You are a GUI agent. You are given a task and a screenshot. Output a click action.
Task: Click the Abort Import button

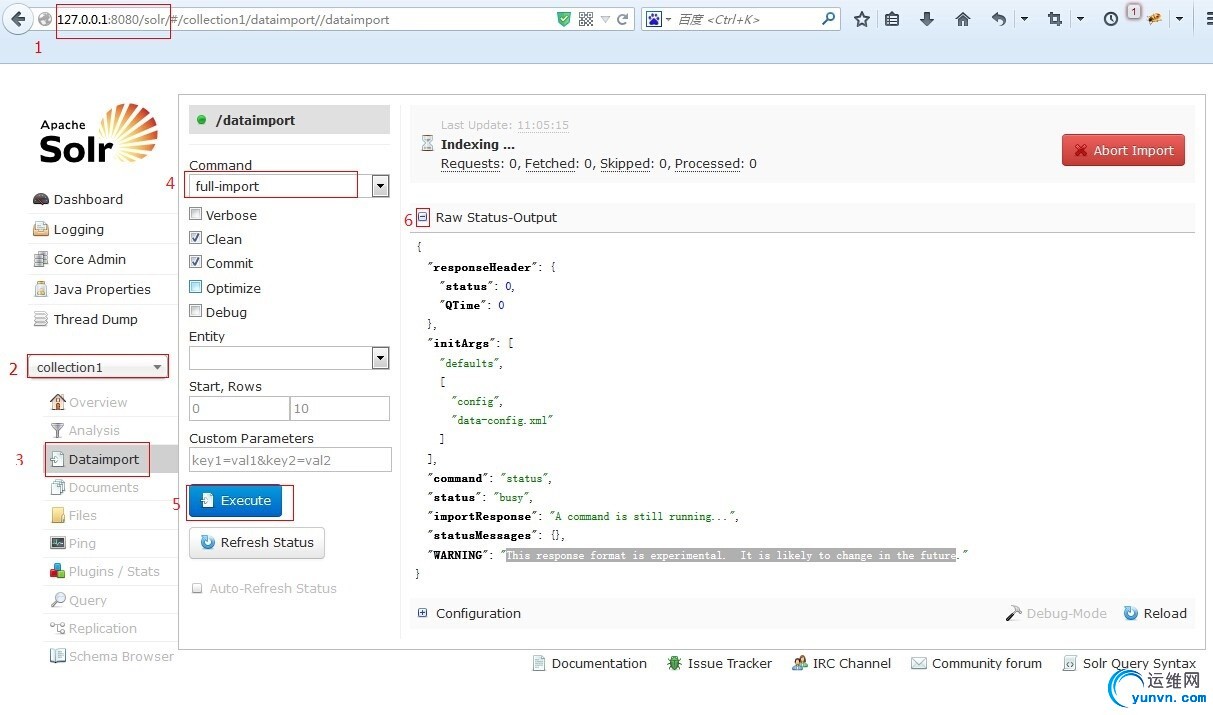pyautogui.click(x=1124, y=150)
